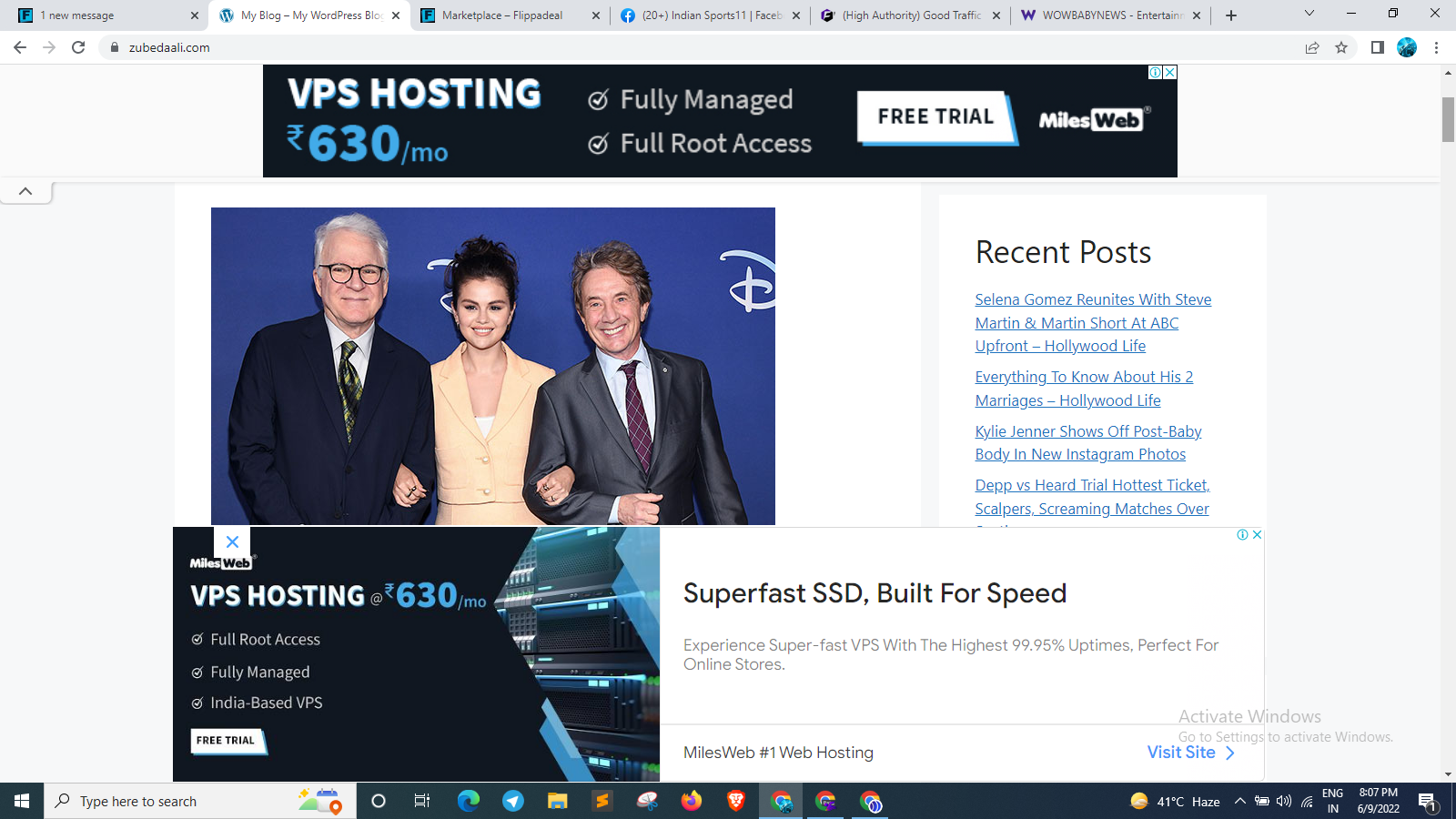1456x819 pixels.
Task: Open Task View from the taskbar
Action: (x=422, y=801)
